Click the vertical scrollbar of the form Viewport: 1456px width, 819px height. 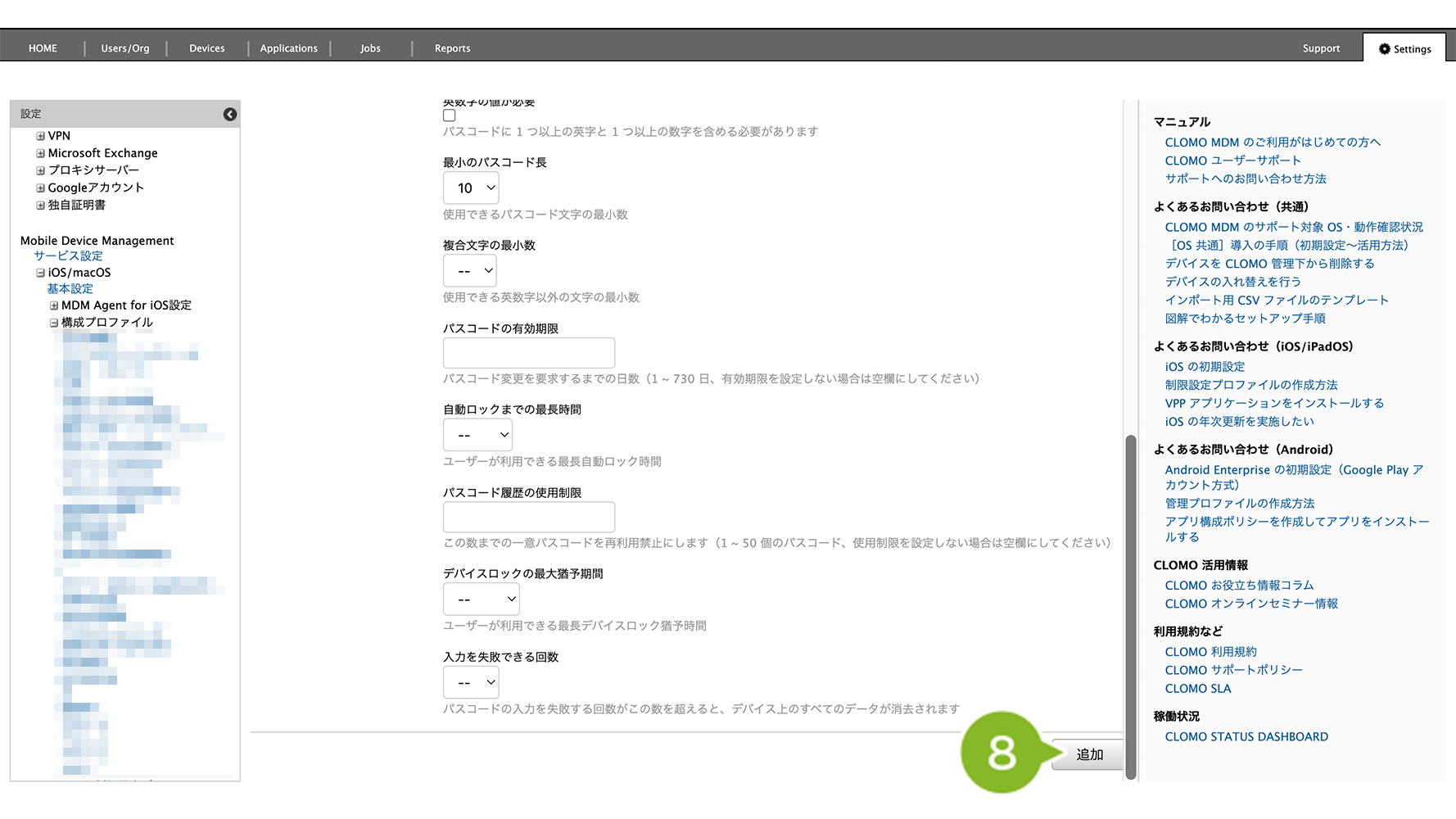tap(1131, 606)
